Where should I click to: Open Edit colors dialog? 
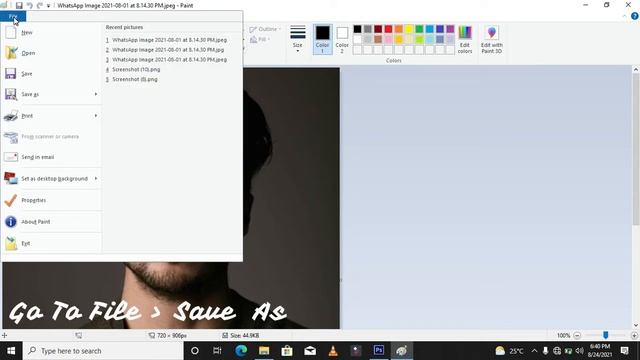(x=465, y=39)
